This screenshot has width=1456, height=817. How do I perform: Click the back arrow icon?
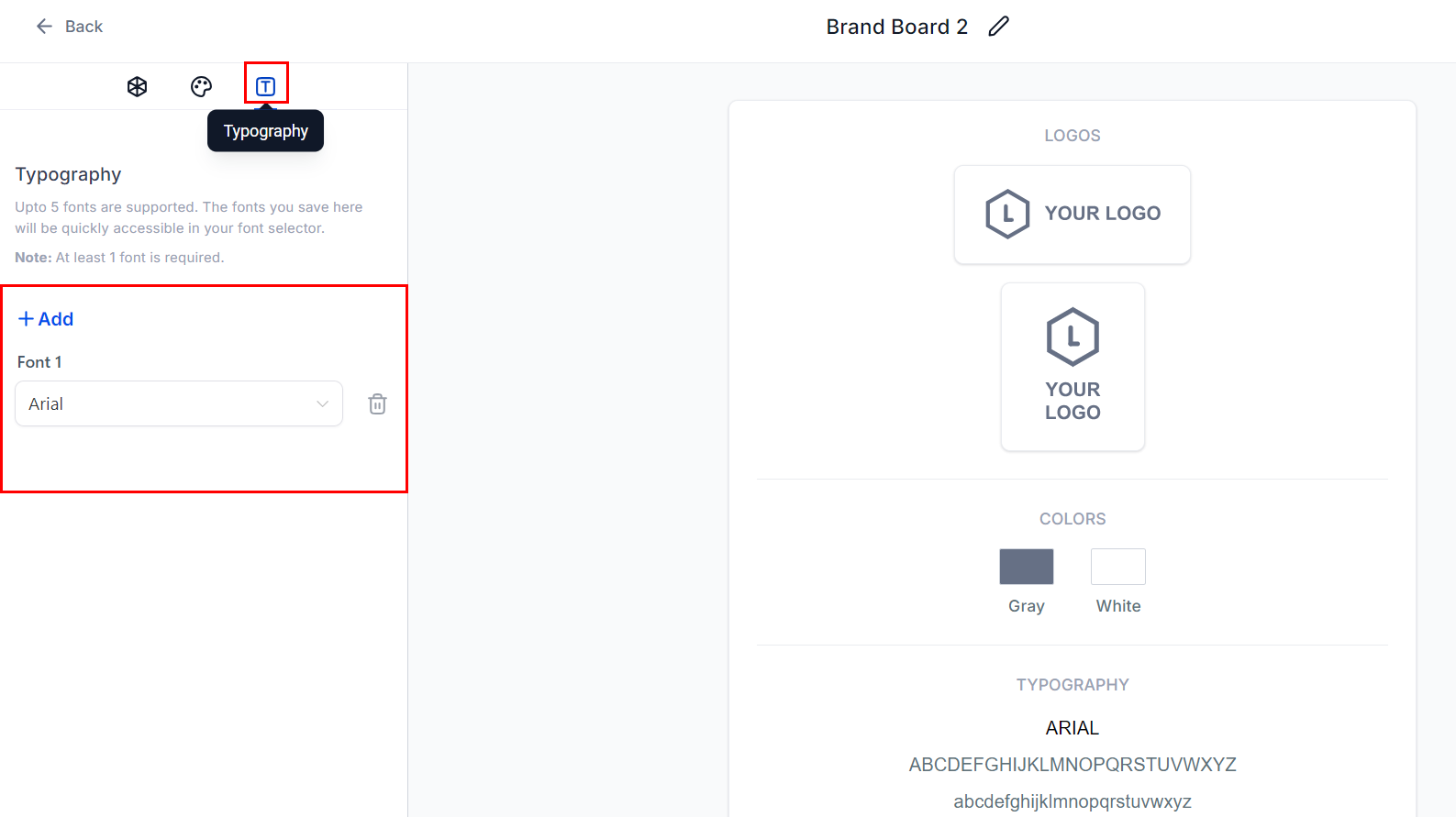click(44, 26)
